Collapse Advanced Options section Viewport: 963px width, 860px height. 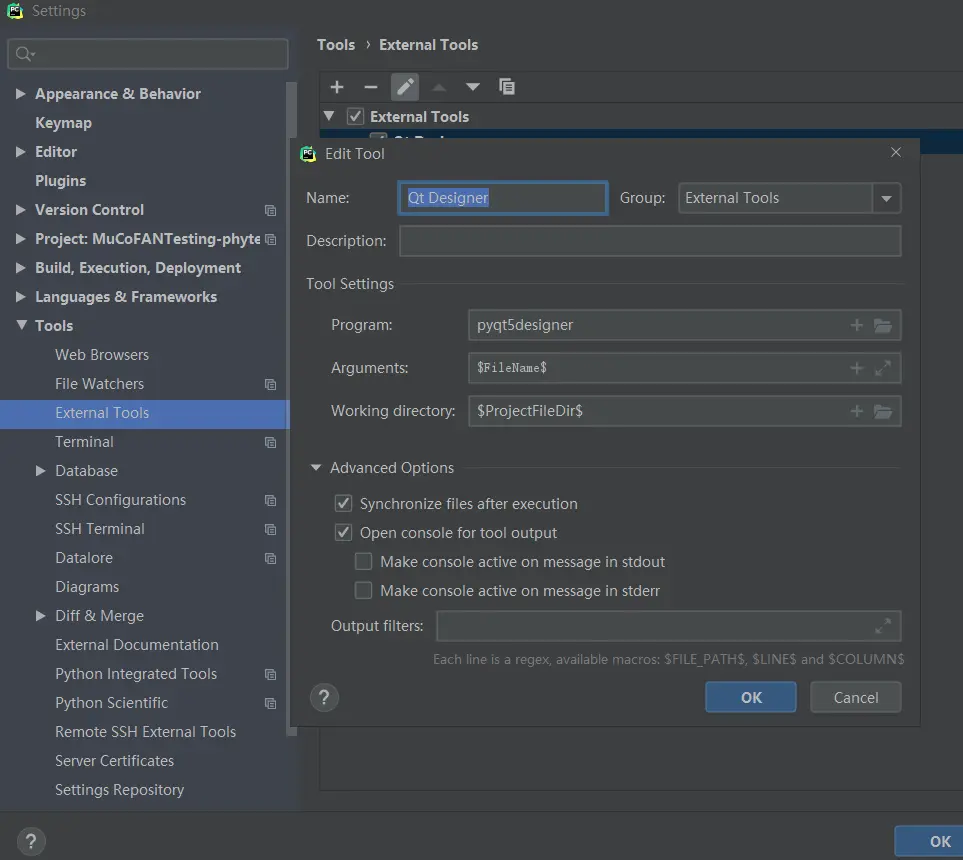coord(316,467)
